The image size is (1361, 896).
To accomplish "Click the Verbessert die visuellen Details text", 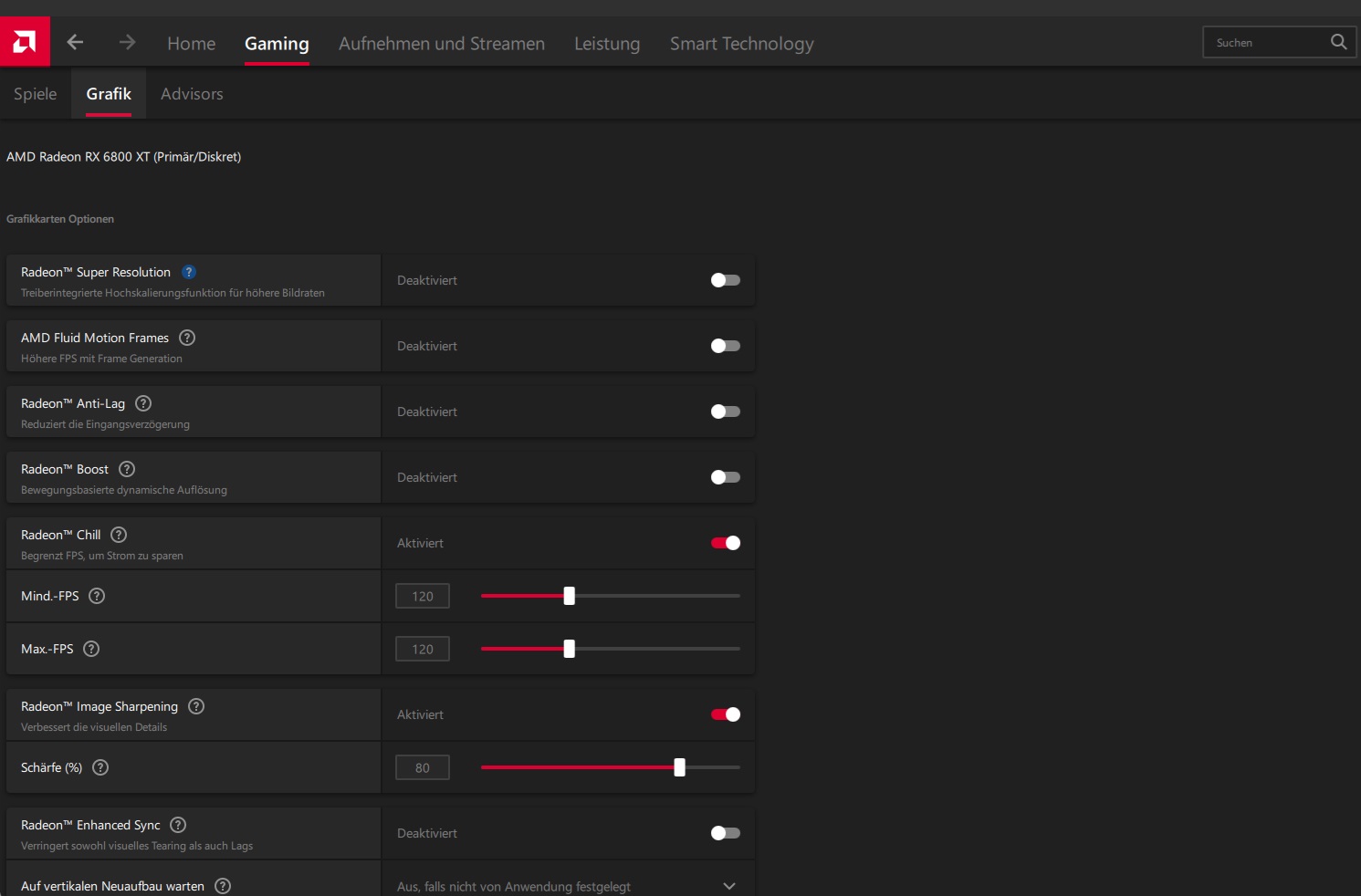I will click(x=94, y=727).
